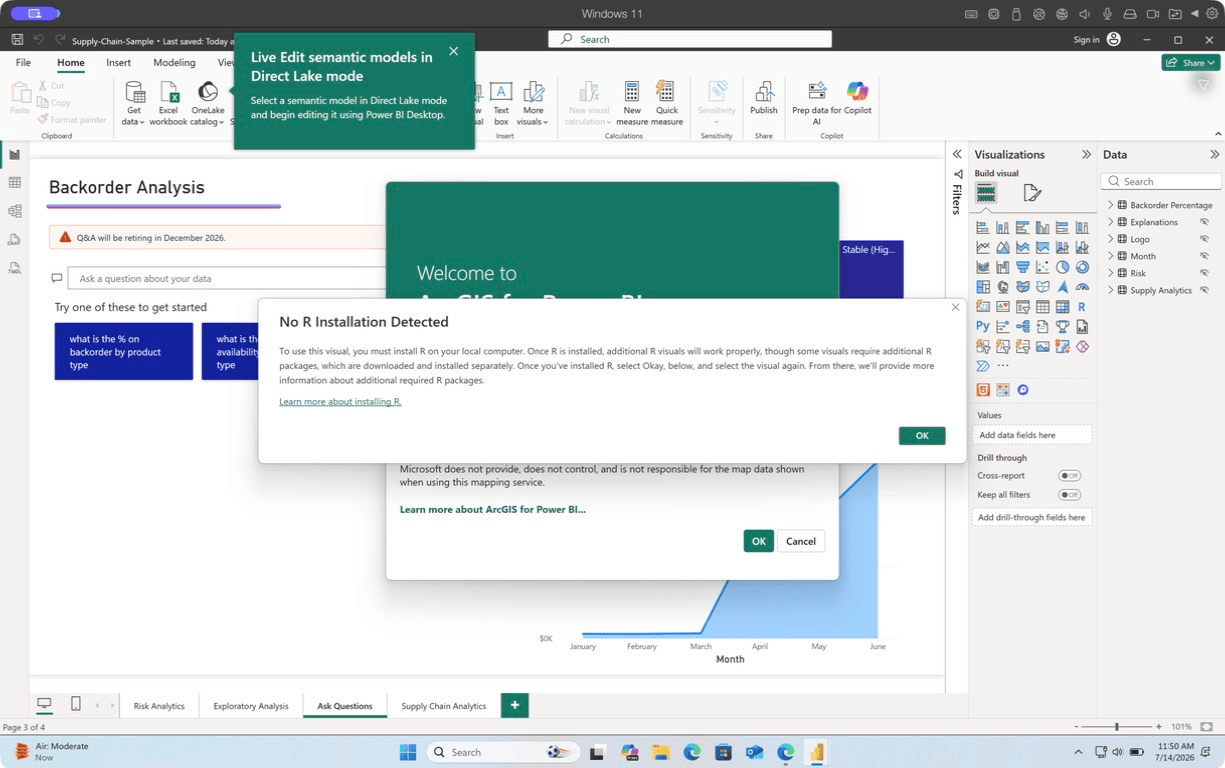This screenshot has height=768, width=1225.
Task: Toggle visibility of Supply Analytics table
Action: [x=1204, y=290]
